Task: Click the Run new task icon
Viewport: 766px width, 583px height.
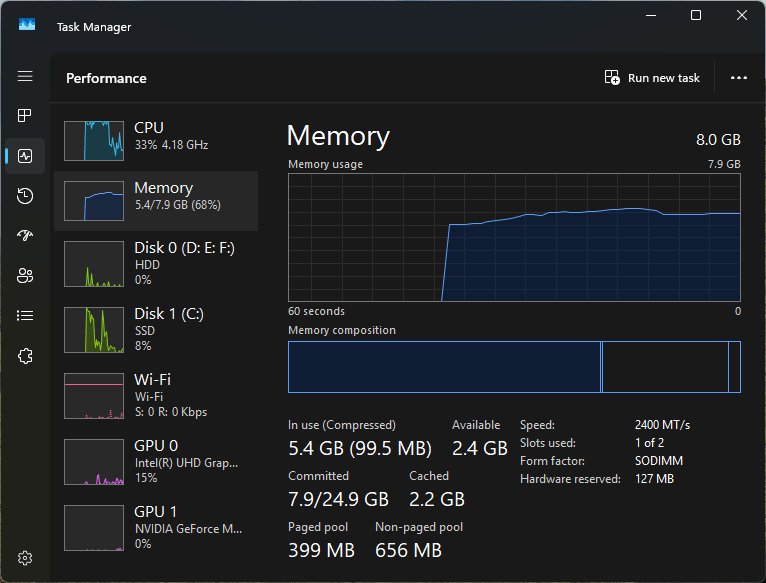Action: point(612,78)
